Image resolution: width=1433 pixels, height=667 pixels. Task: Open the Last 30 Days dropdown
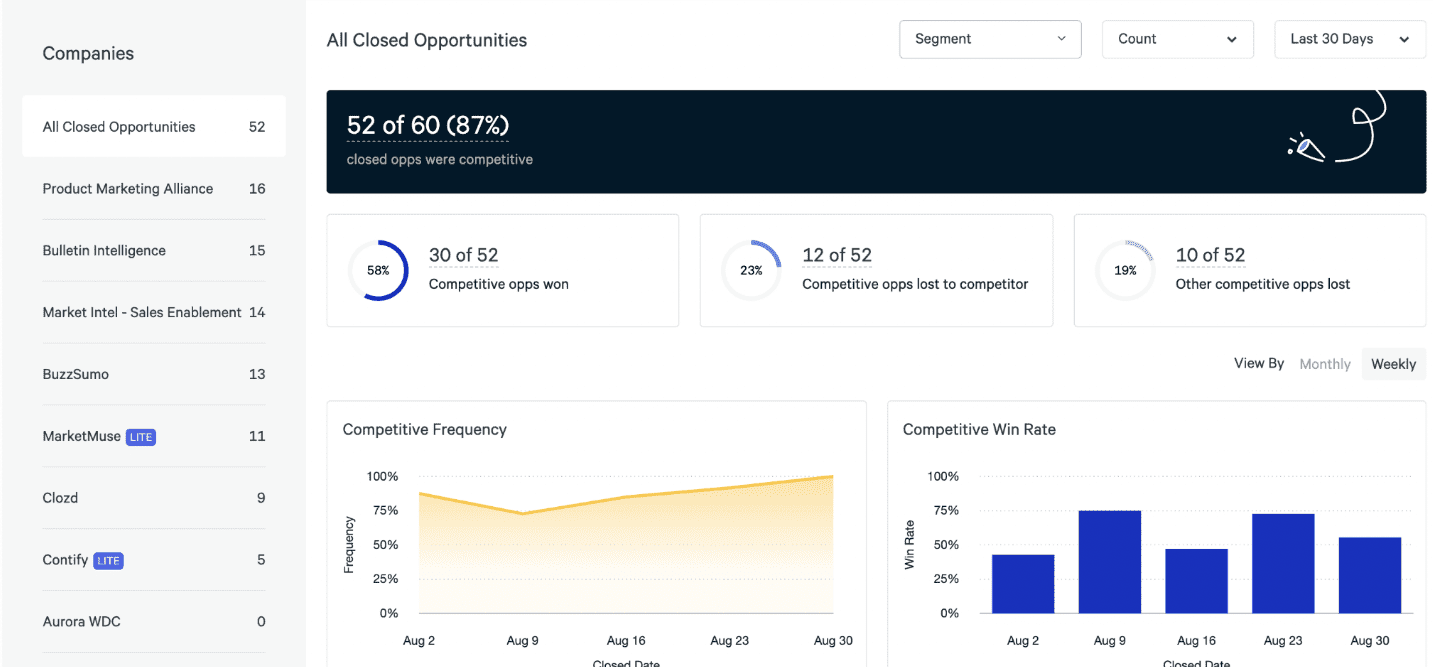pos(1350,39)
